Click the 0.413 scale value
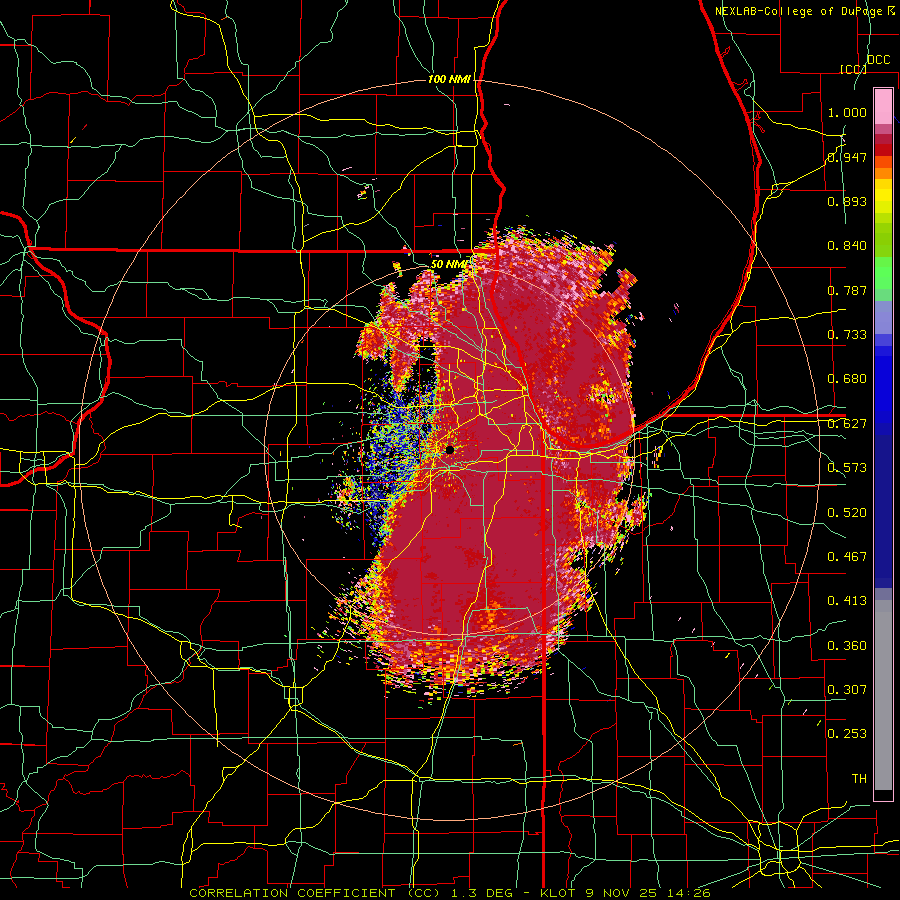The image size is (900, 900). coord(847,601)
